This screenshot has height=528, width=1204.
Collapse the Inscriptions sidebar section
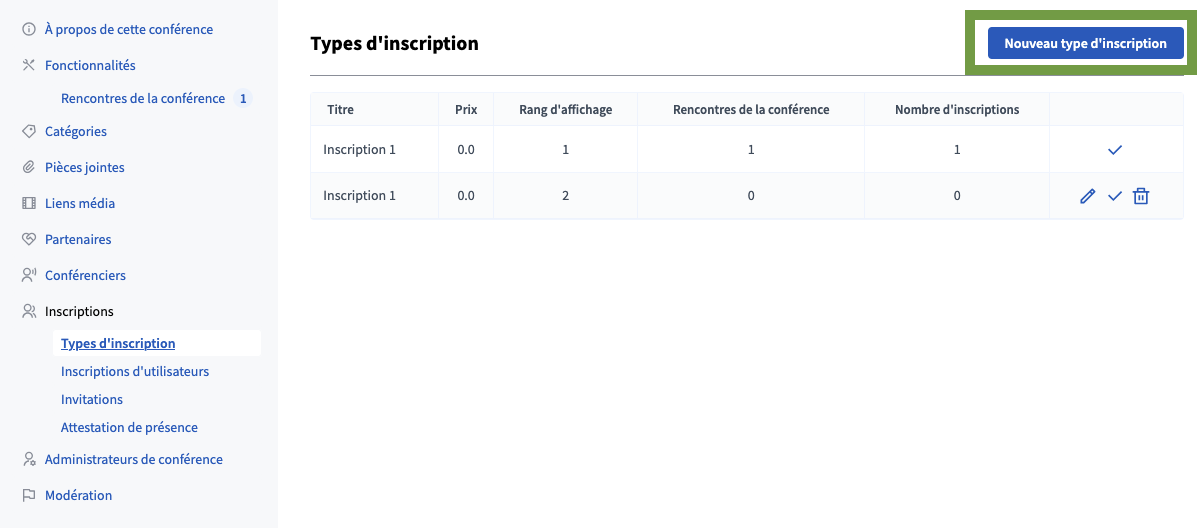(79, 312)
